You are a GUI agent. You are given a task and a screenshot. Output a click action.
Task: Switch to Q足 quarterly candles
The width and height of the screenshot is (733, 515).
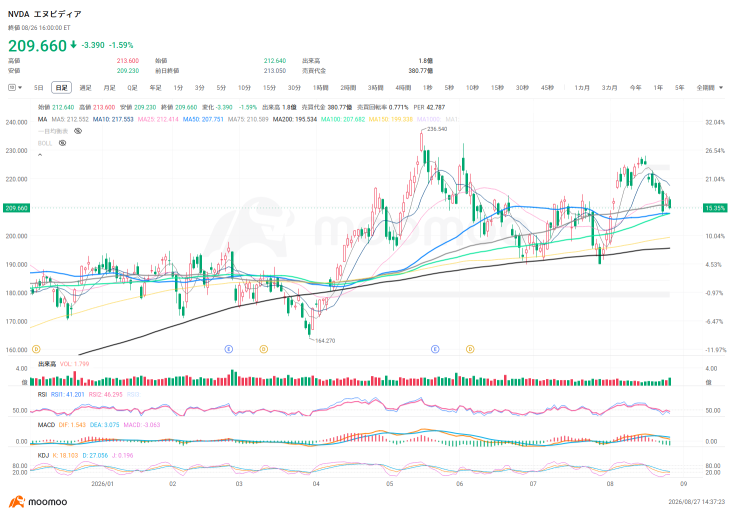pos(132,87)
